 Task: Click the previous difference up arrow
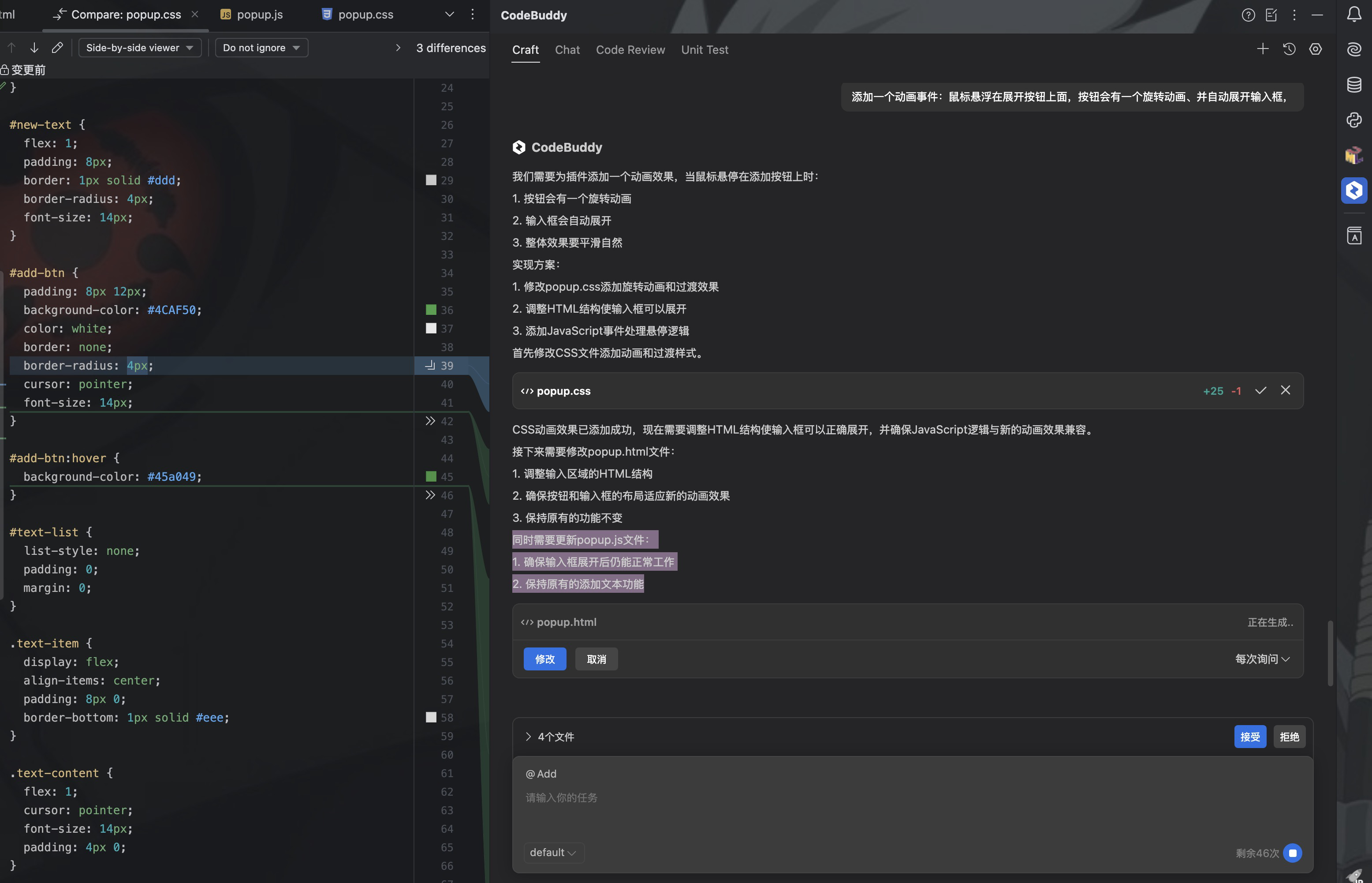coord(11,48)
